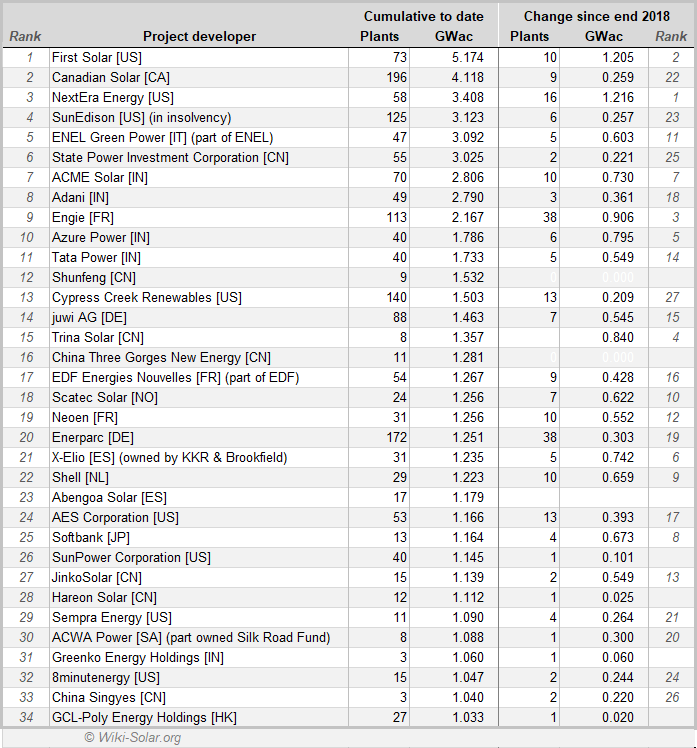Click the rank number 34 in left column
This screenshot has width=697, height=748.
coord(27,718)
